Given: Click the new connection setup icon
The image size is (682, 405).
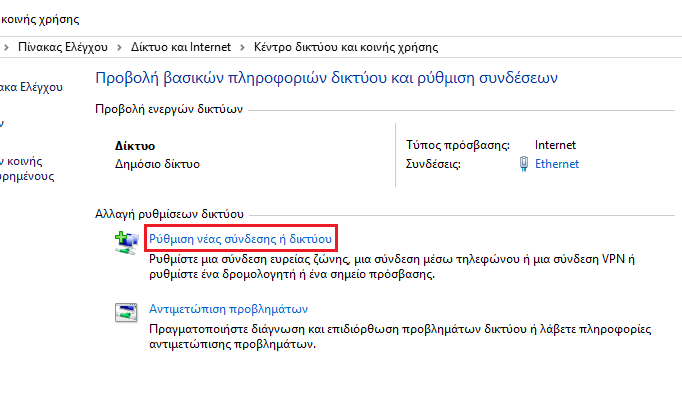Looking at the screenshot, I should pos(127,243).
